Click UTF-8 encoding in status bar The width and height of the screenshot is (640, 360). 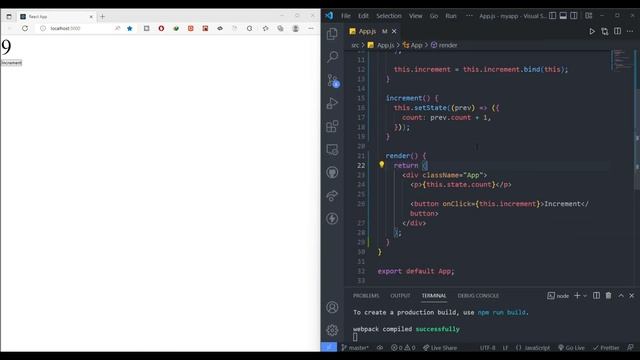point(487,348)
